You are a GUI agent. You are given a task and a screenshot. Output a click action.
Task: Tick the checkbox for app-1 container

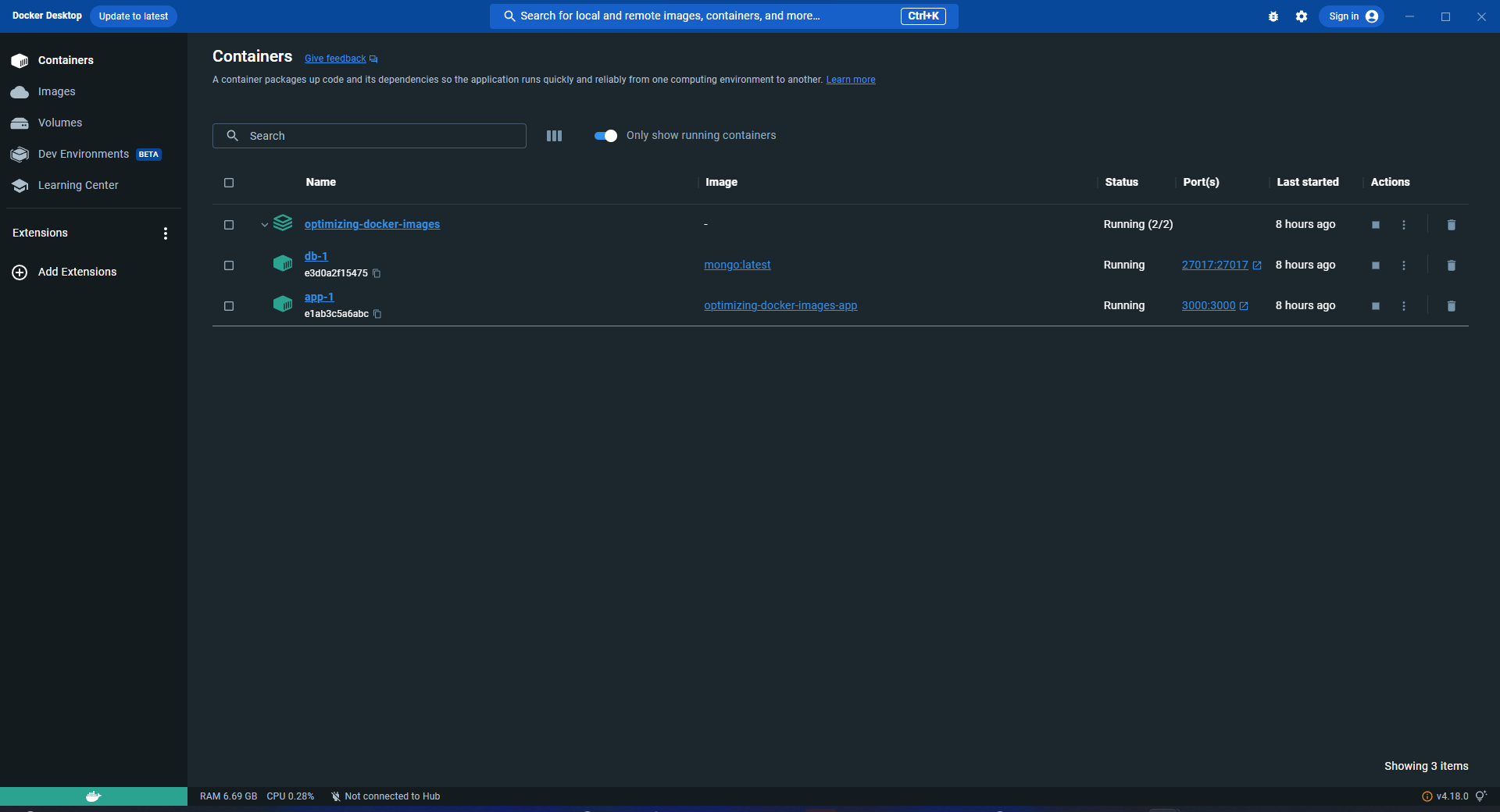229,306
